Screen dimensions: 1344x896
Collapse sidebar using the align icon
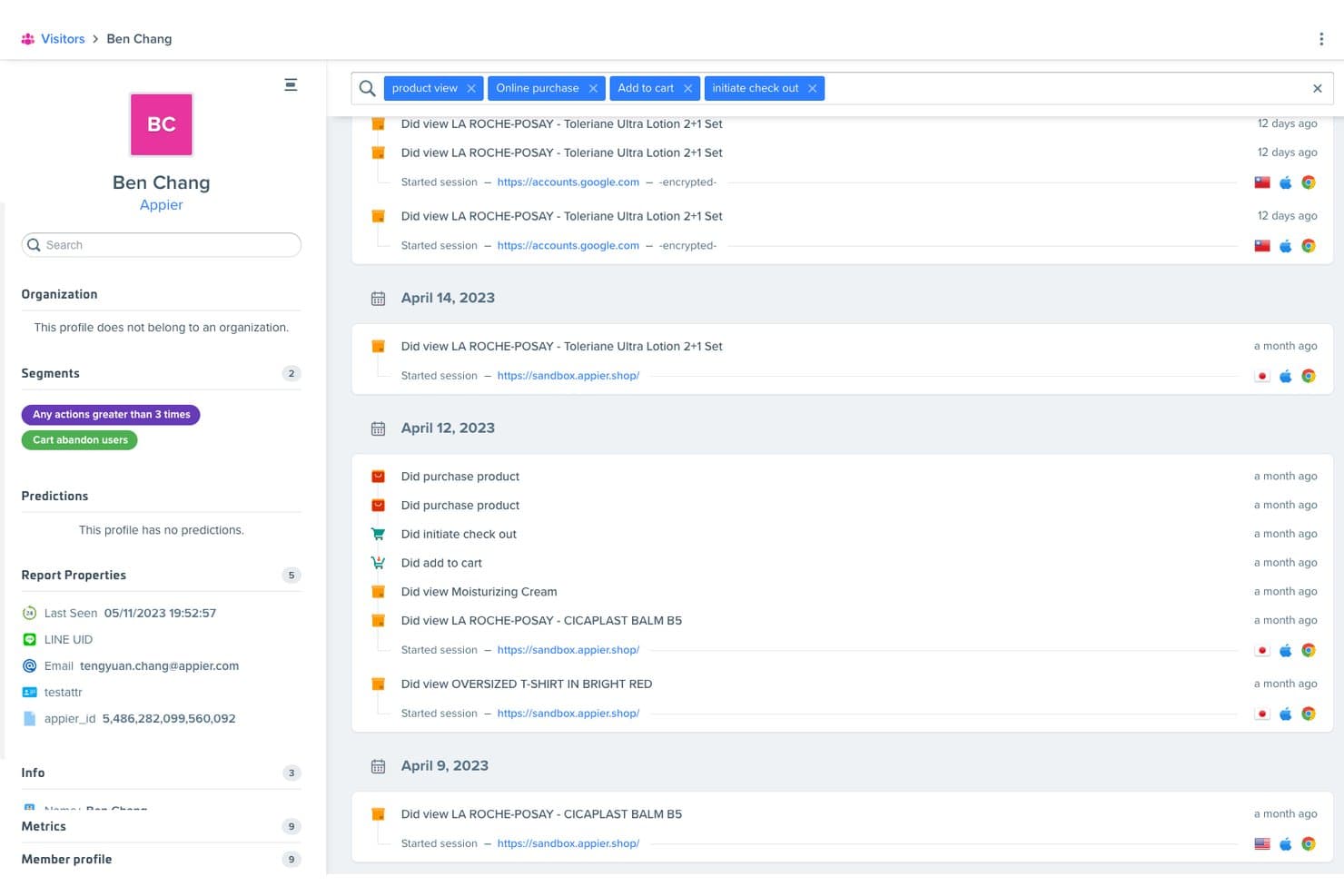(291, 84)
